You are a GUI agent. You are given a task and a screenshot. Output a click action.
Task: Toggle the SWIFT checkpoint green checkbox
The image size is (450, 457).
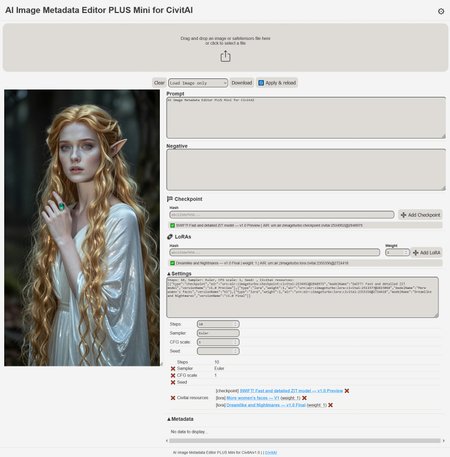pos(173,226)
